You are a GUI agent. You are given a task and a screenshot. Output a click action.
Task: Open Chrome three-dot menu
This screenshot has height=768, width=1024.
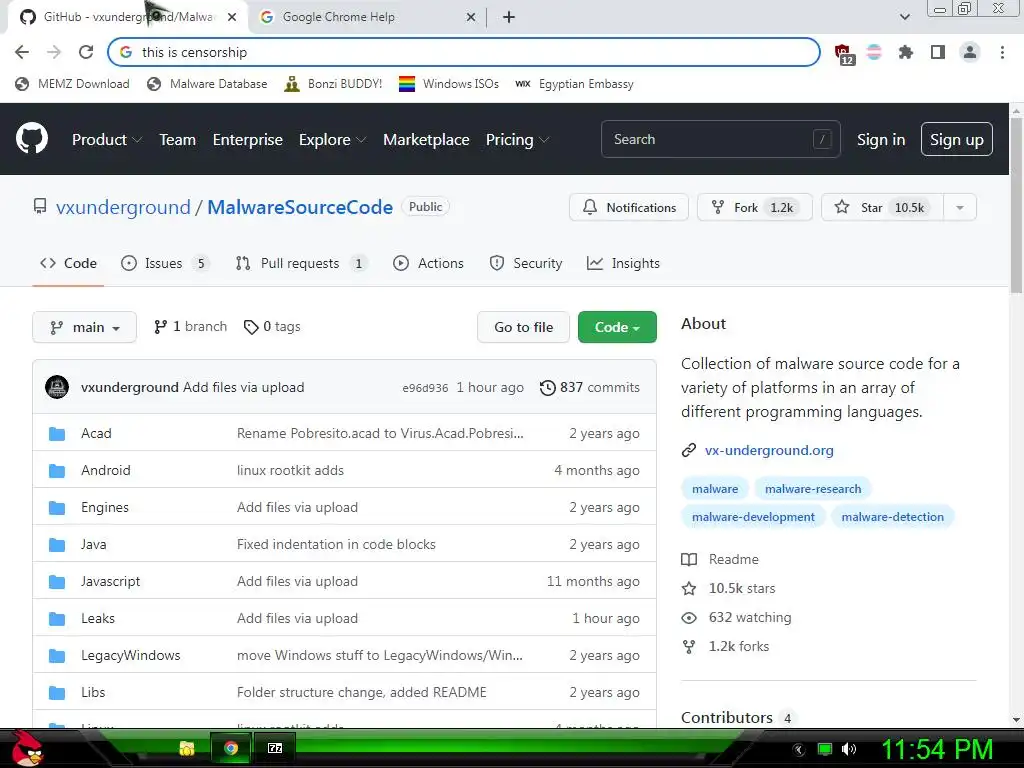(1002, 52)
